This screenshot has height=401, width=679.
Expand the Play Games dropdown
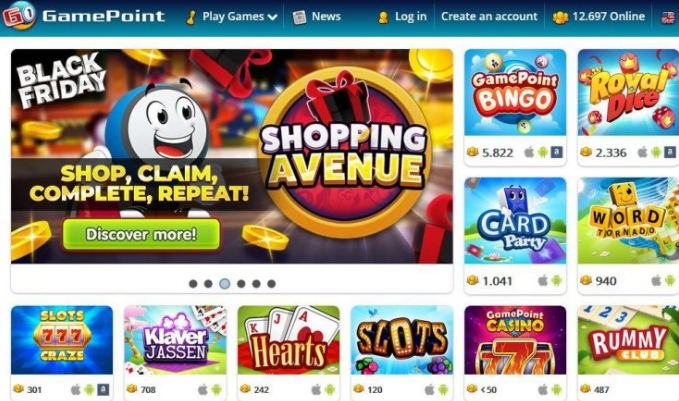point(232,17)
